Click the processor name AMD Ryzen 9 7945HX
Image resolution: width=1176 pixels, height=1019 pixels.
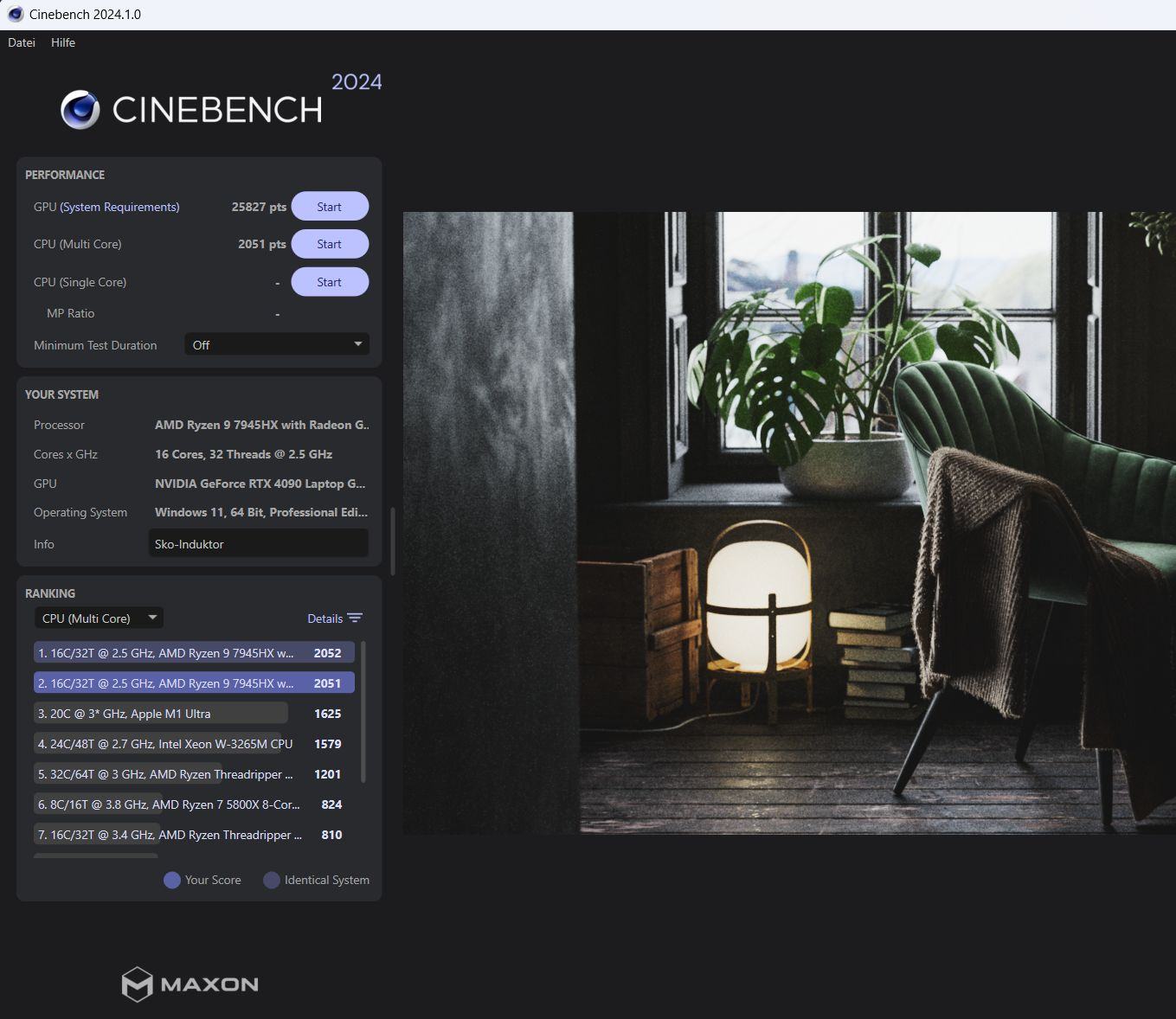(261, 425)
